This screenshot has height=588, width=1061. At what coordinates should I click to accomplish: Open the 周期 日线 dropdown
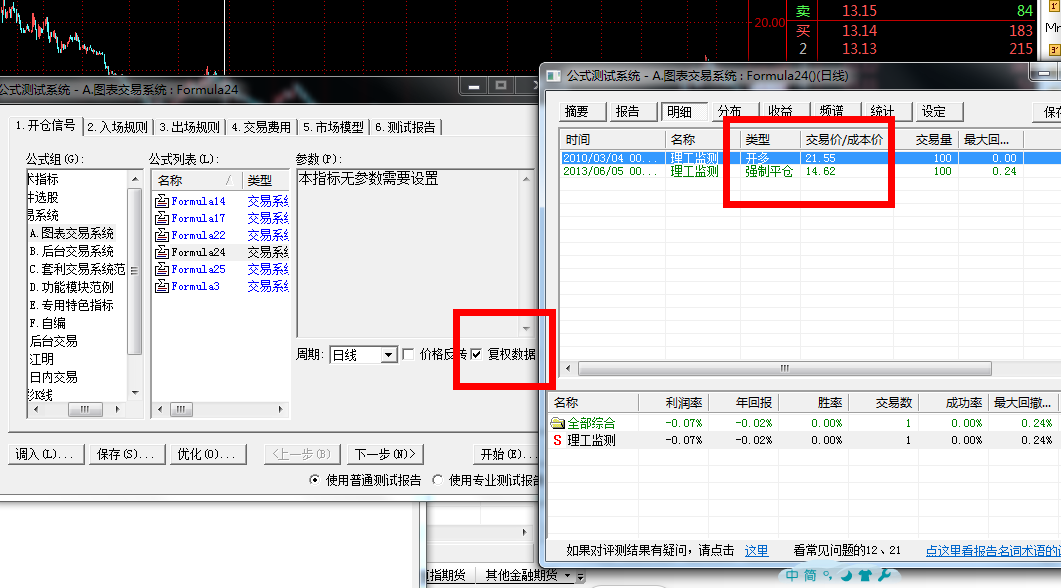[x=388, y=355]
